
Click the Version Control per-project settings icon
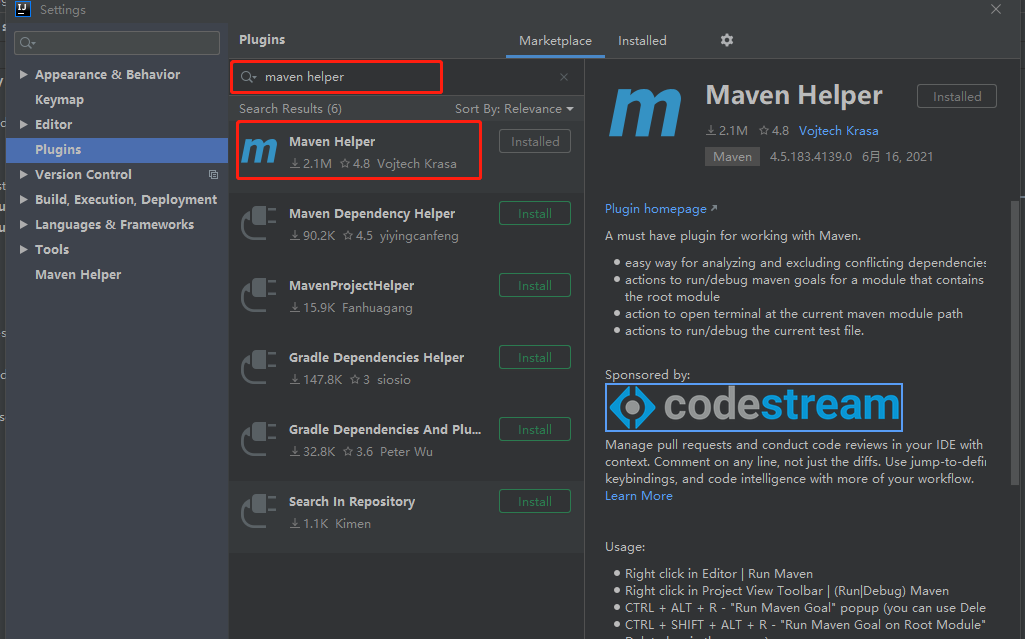(x=213, y=174)
